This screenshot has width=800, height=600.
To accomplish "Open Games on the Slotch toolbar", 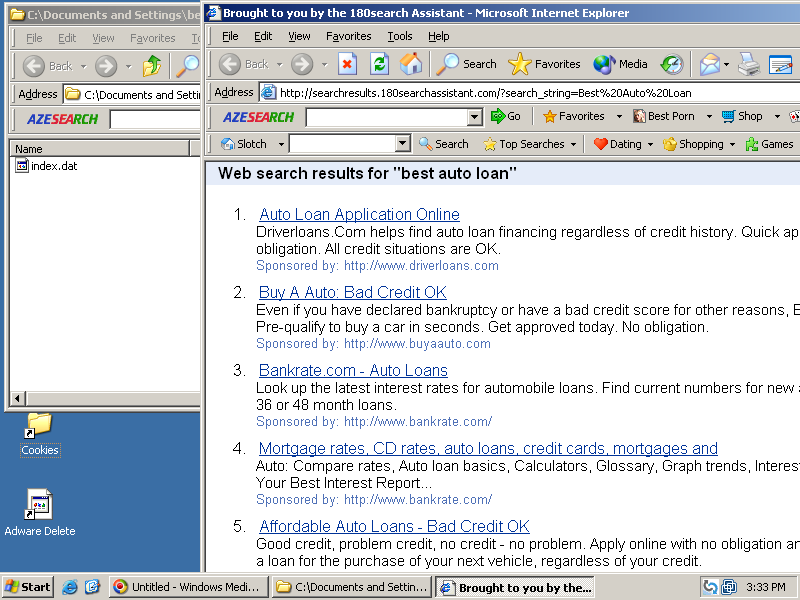I will (769, 144).
